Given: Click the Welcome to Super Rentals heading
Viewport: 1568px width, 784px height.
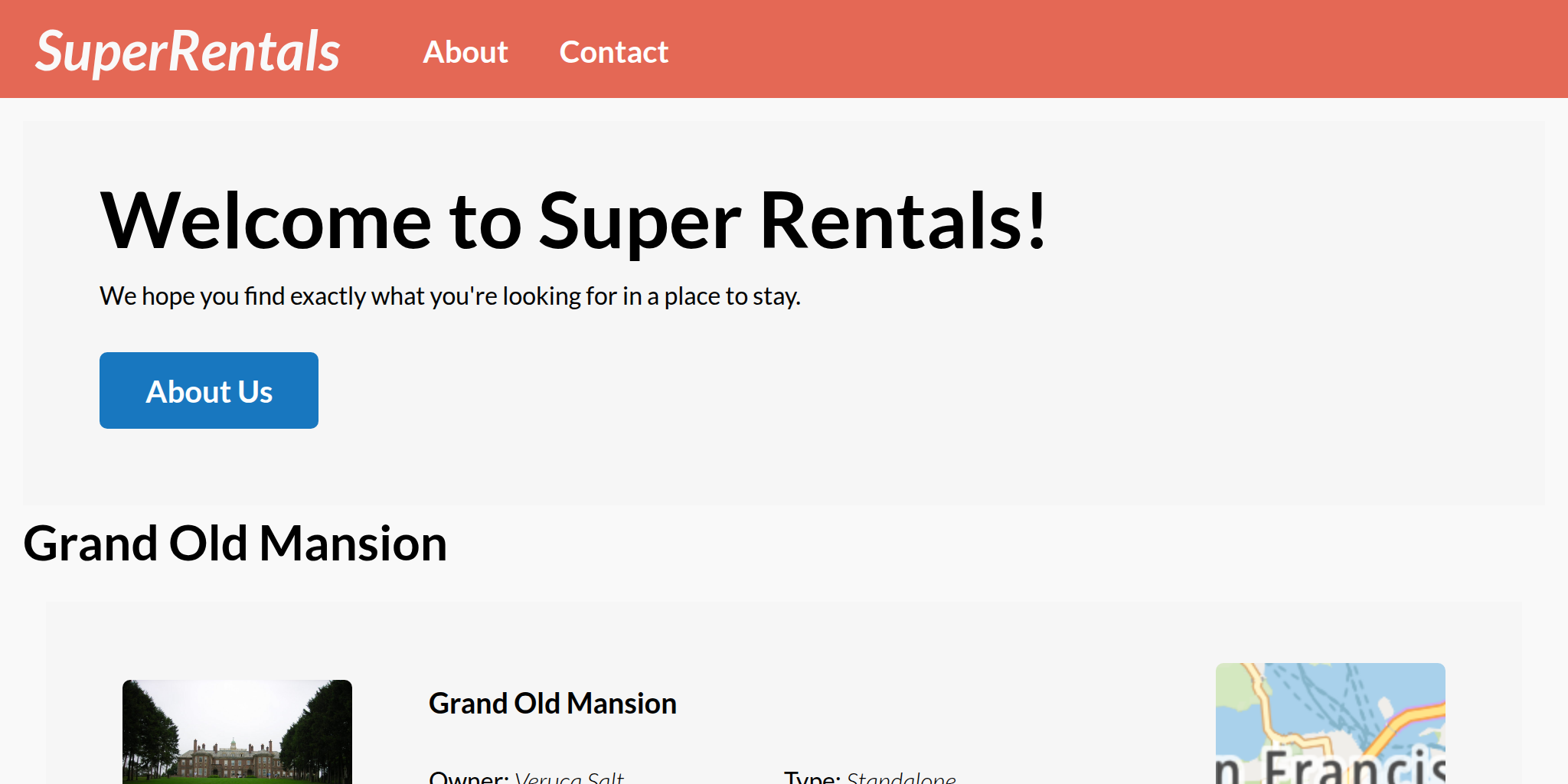Looking at the screenshot, I should tap(573, 221).
